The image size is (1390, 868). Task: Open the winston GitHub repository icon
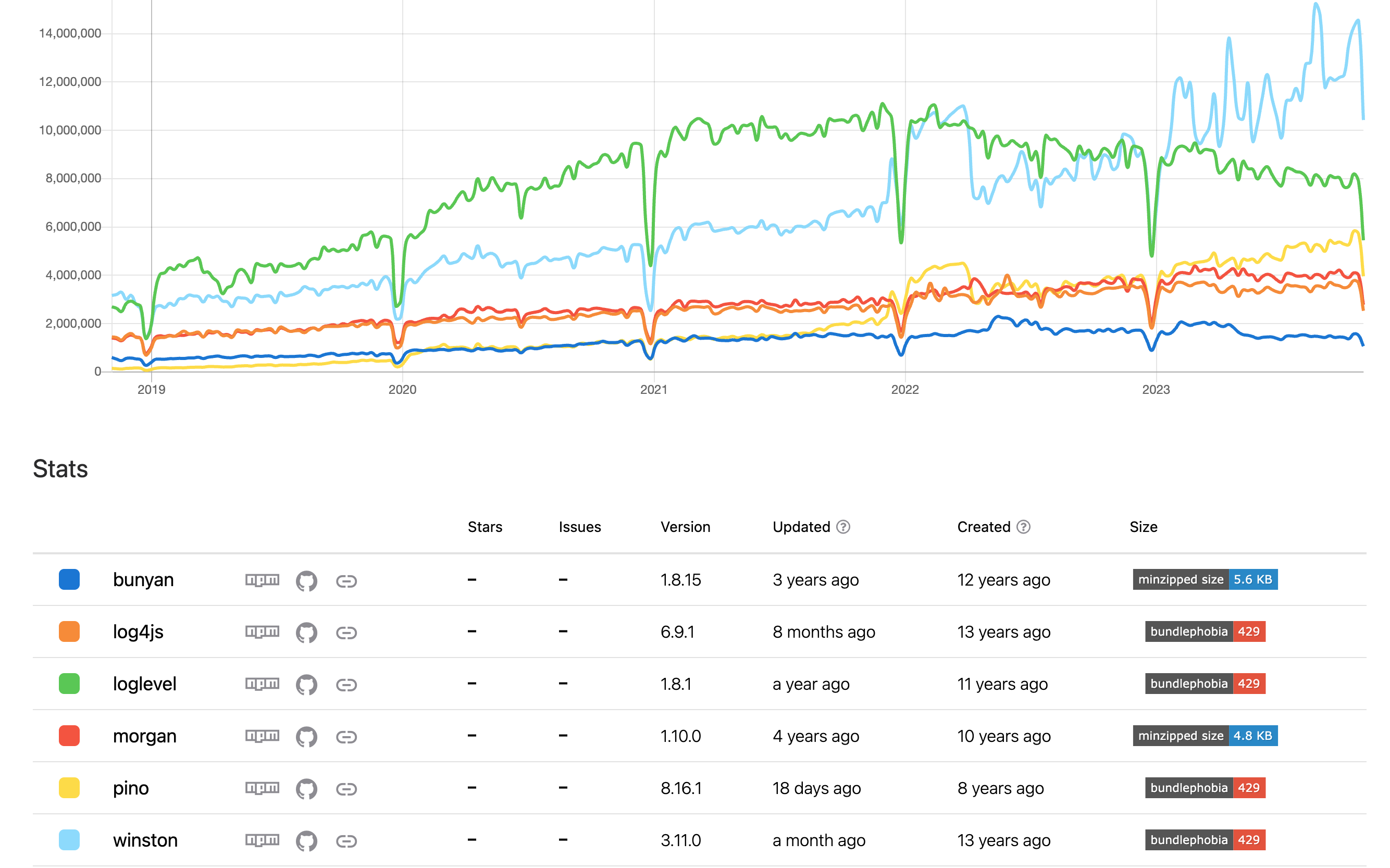coord(306,841)
